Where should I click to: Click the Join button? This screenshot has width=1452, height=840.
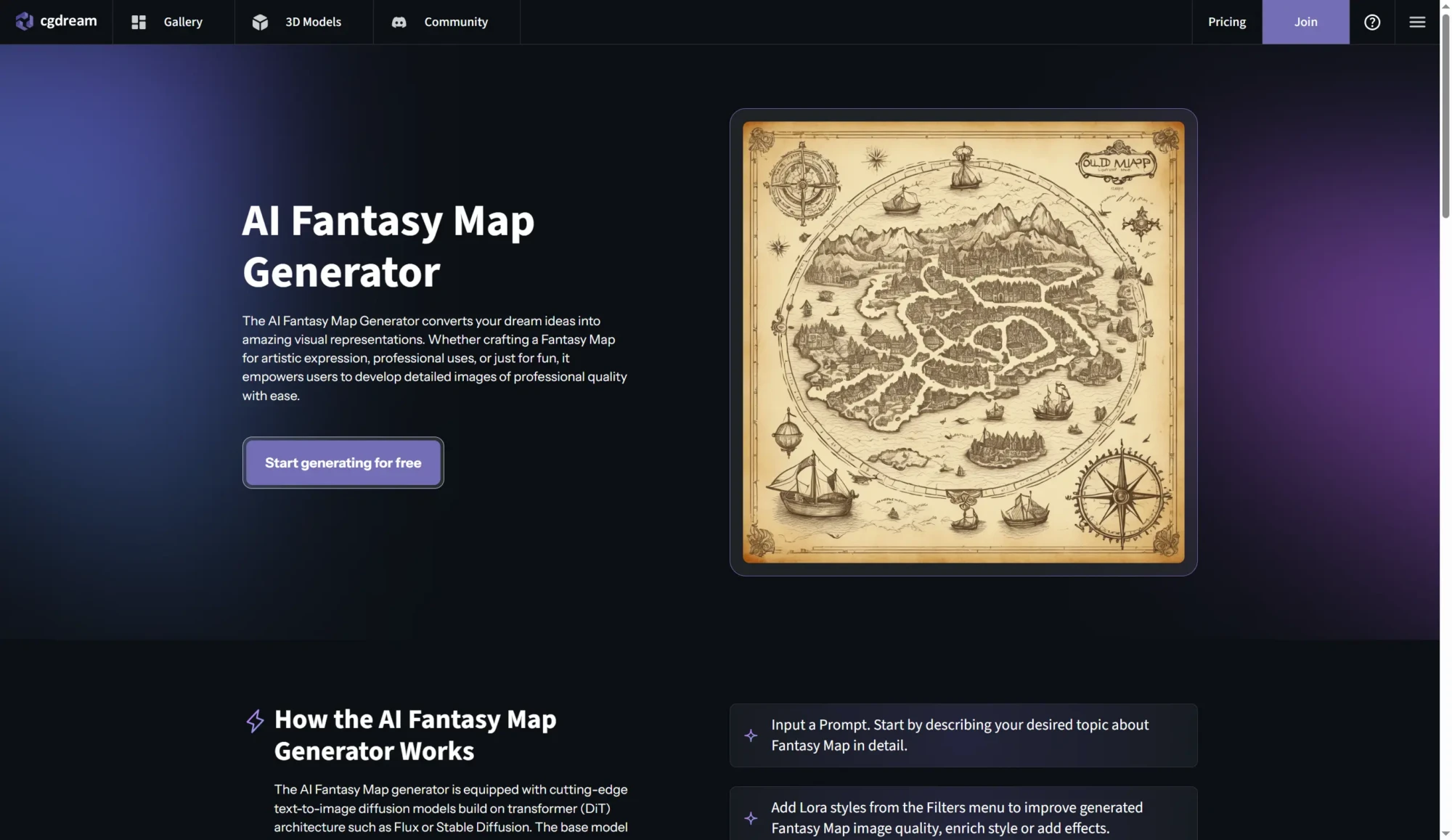pos(1305,22)
